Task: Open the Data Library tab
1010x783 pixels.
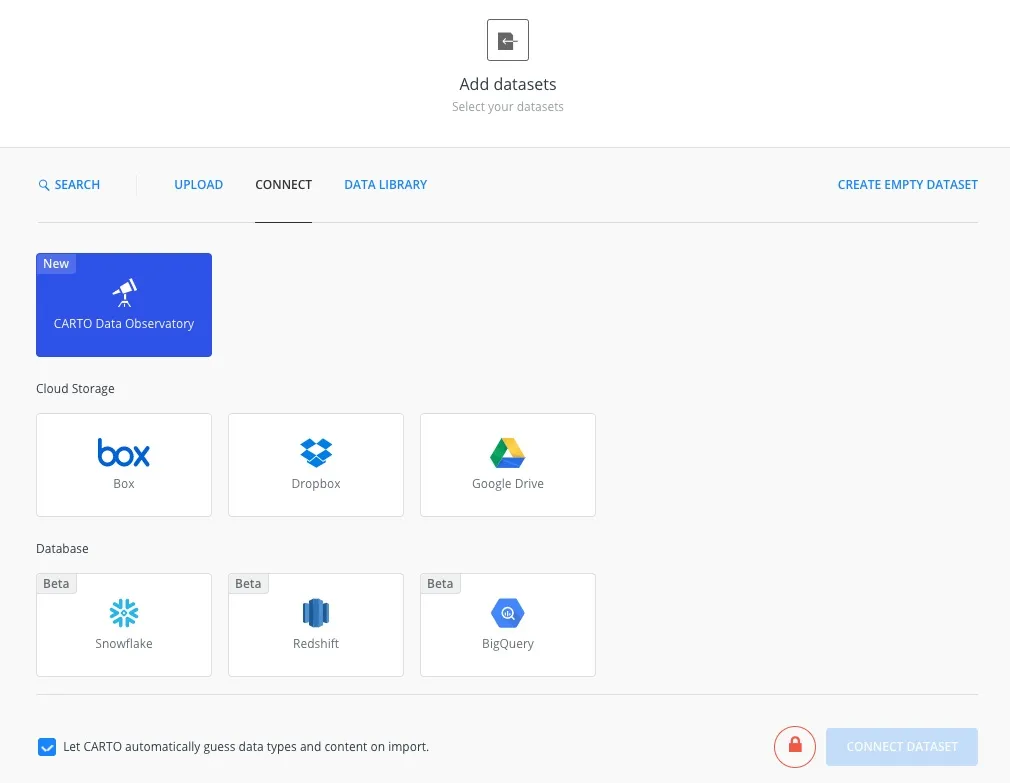Action: (x=385, y=185)
